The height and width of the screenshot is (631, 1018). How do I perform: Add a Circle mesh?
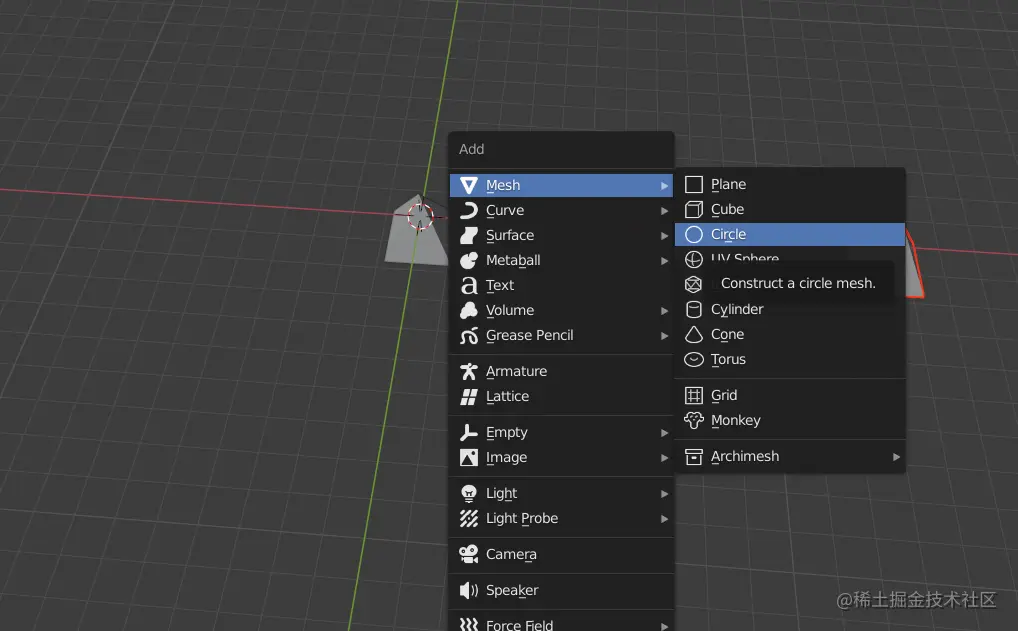click(x=790, y=234)
